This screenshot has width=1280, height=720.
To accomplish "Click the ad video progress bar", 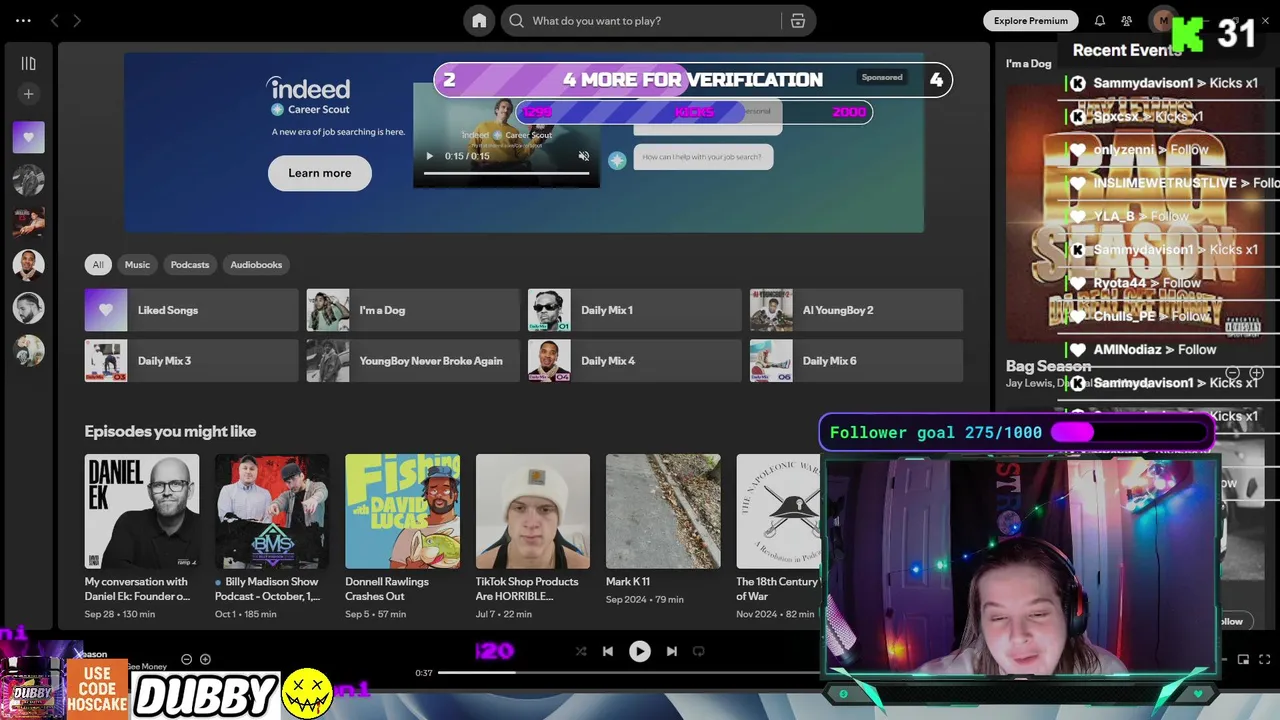I will tap(506, 173).
